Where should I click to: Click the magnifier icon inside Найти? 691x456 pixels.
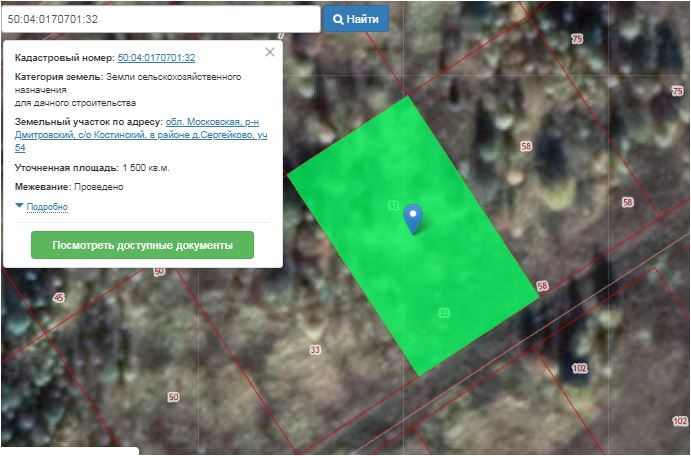[x=339, y=19]
